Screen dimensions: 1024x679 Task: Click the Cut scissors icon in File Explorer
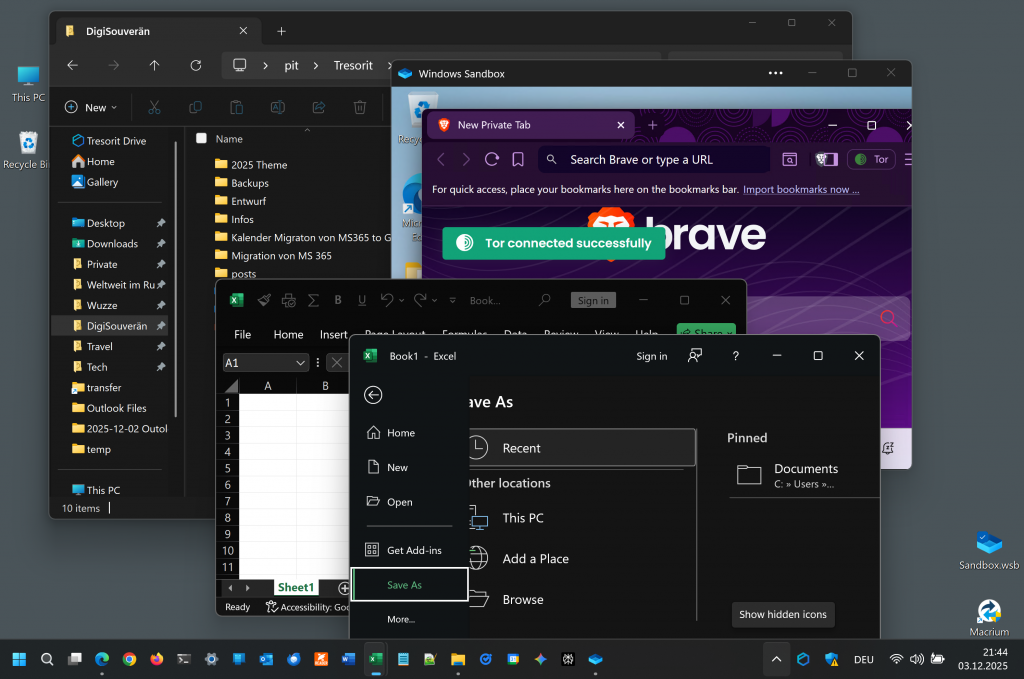154,107
